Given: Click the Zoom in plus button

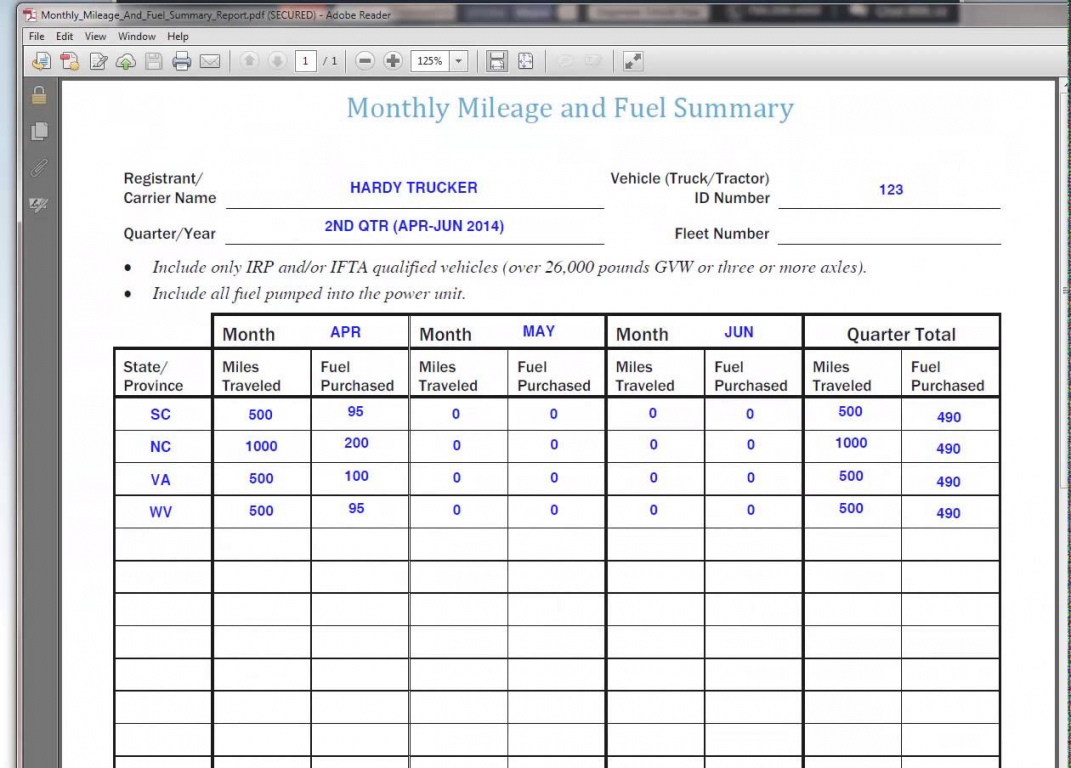Looking at the screenshot, I should click(x=394, y=61).
